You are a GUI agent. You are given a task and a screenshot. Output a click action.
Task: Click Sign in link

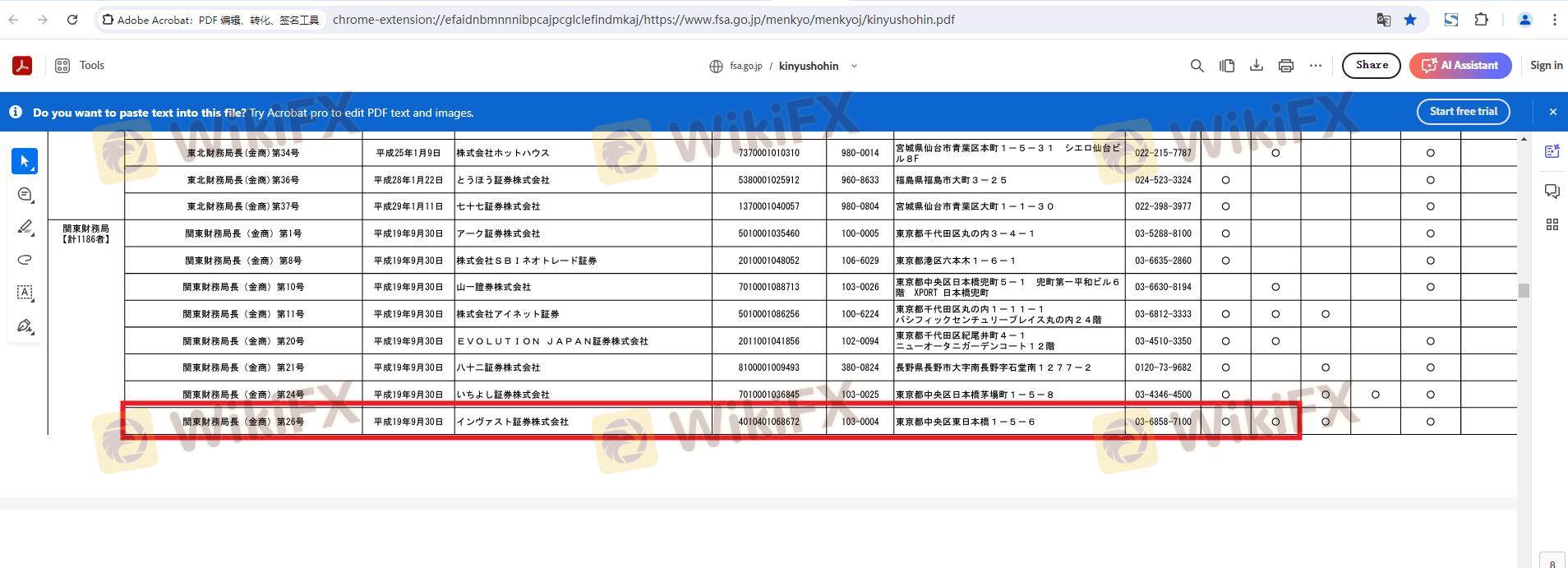click(1546, 66)
